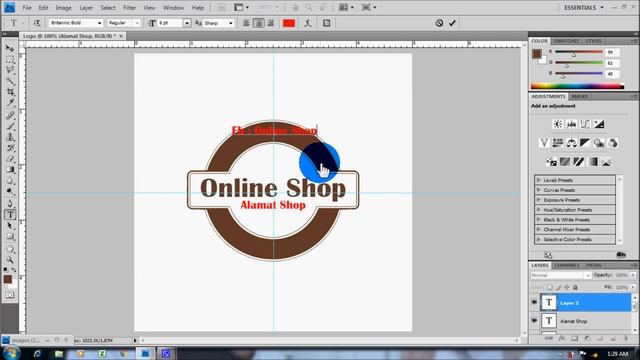
Task: Add a layer style with fx icon
Action: (x=562, y=339)
